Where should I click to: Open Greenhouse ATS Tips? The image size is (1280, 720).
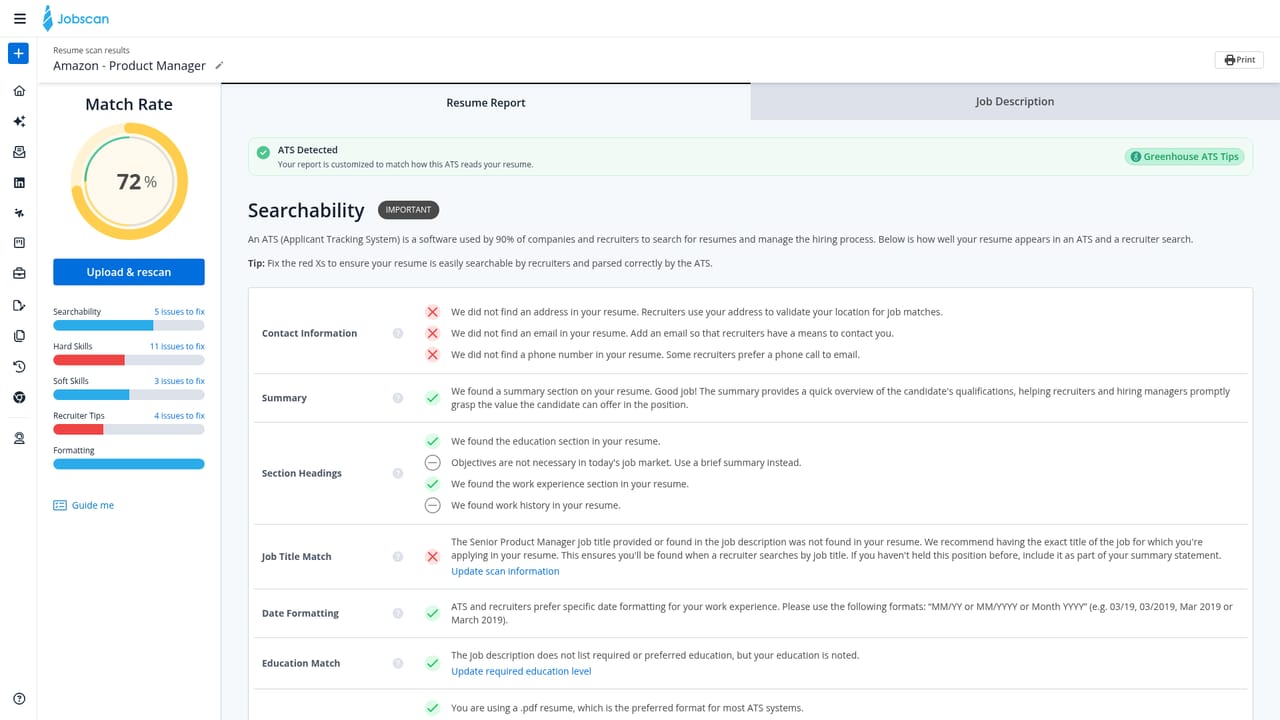point(1184,157)
